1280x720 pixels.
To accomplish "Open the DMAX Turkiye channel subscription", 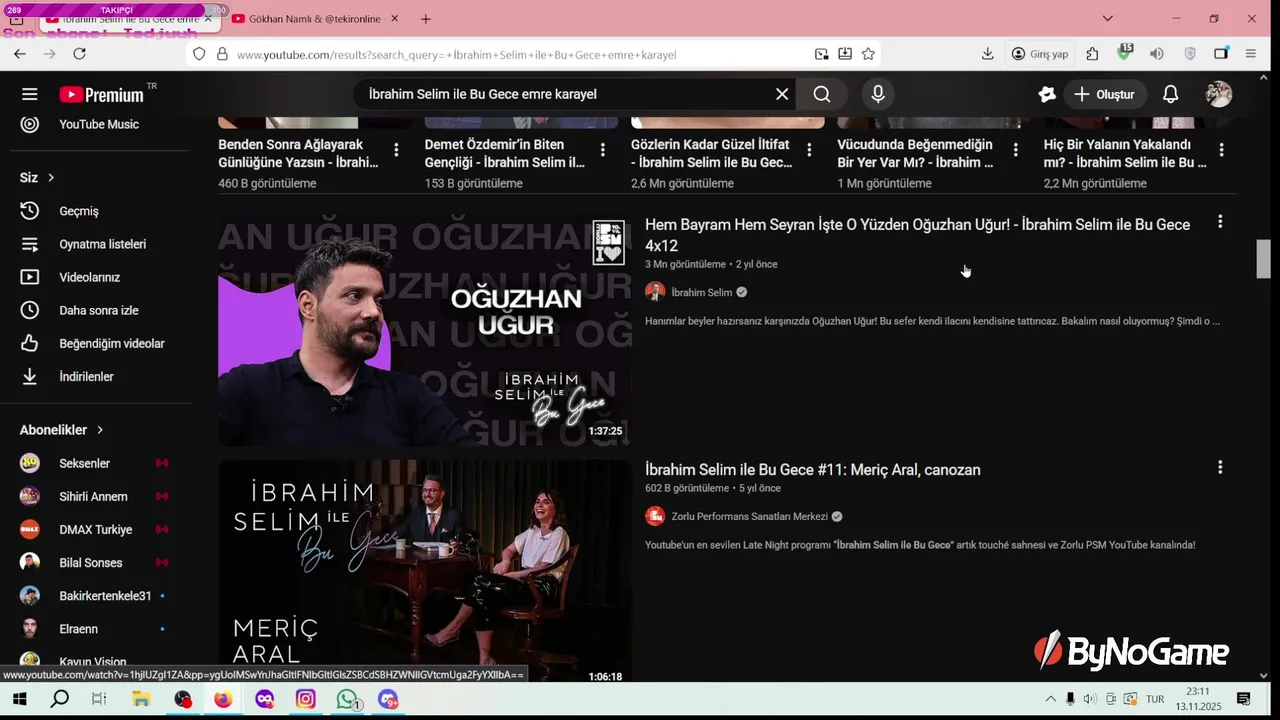I will click(95, 529).
